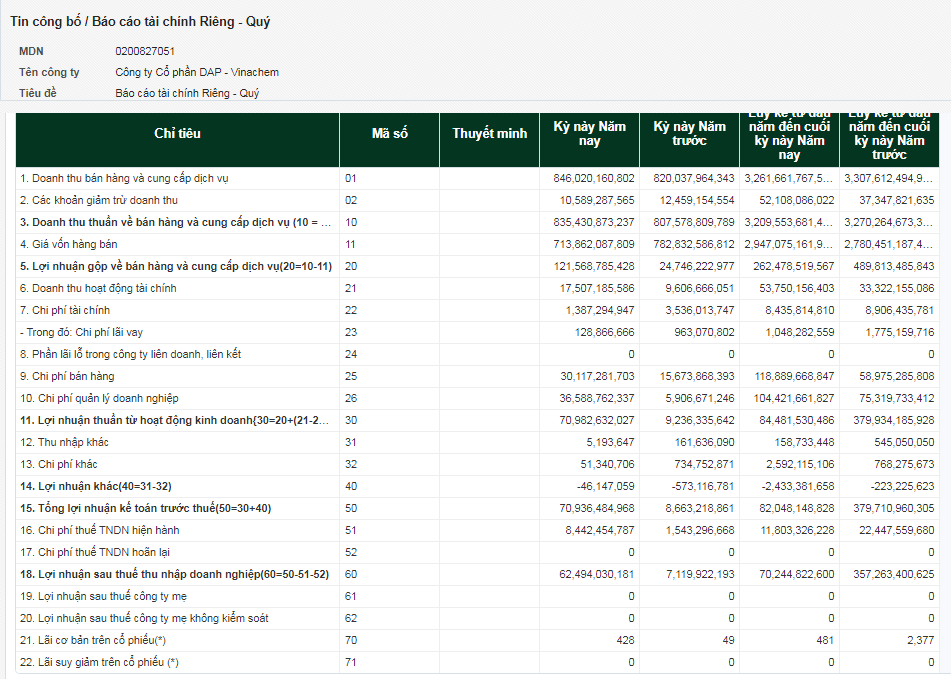This screenshot has width=951, height=679.
Task: Click value 489,813,485,843 gross profit cumulative
Action: [x=894, y=266]
